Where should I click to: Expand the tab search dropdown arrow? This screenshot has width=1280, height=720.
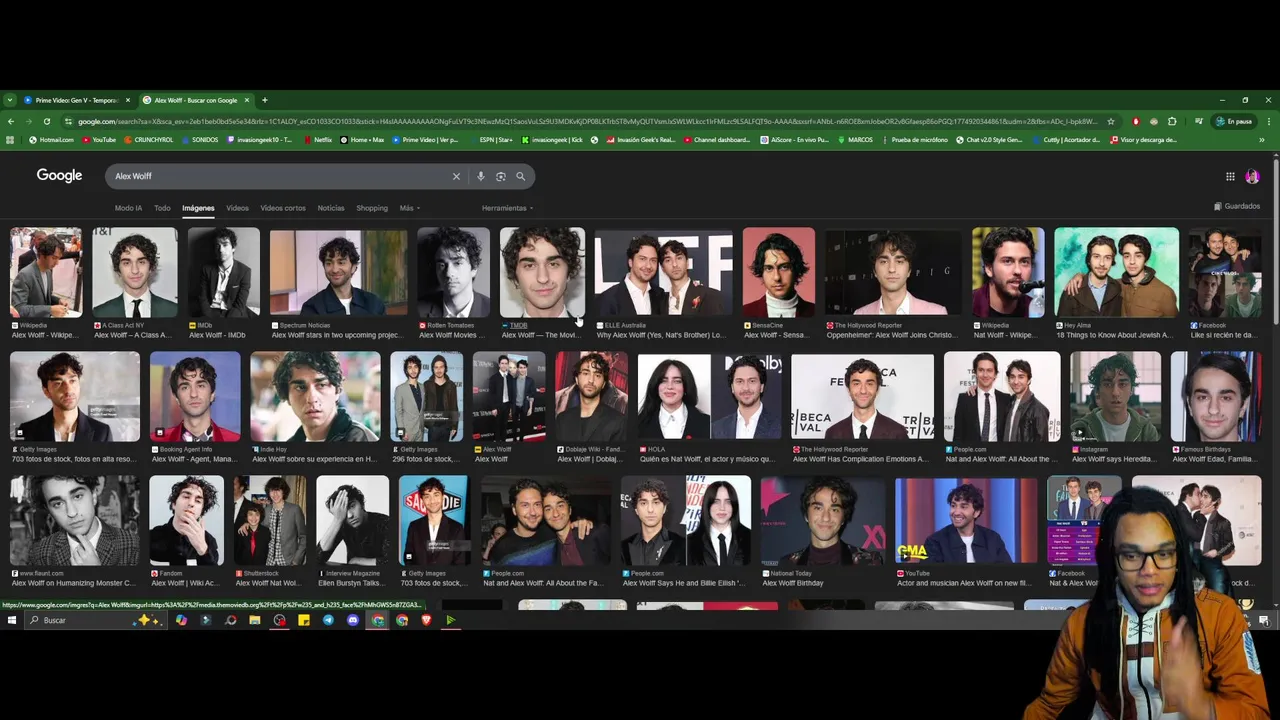pos(10,100)
